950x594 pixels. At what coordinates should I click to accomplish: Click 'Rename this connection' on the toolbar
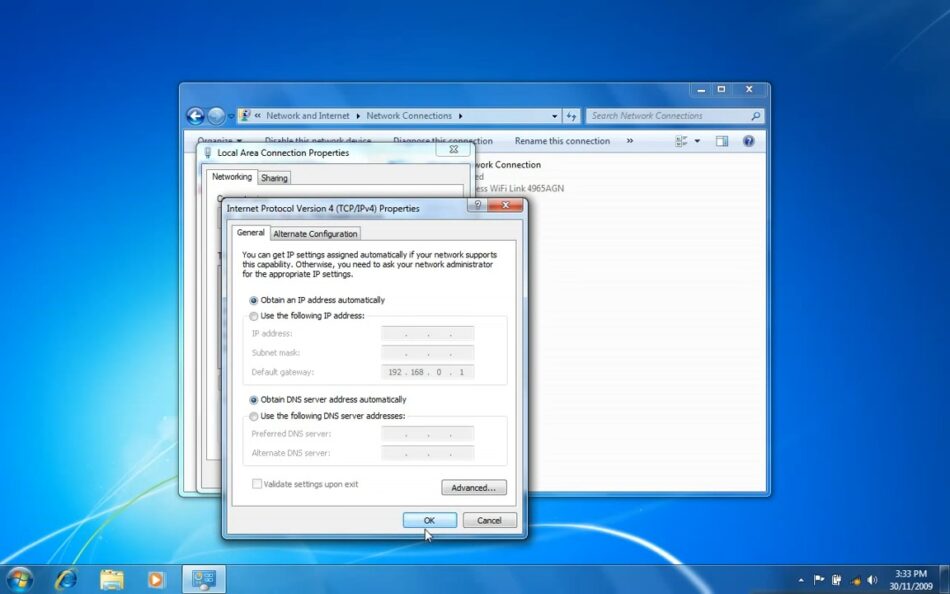coord(562,141)
